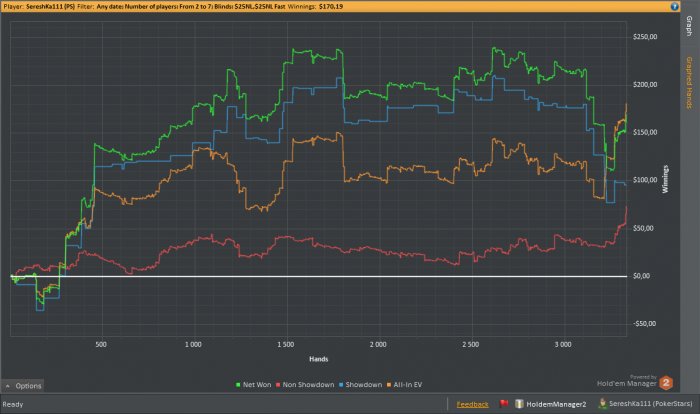
Task: Toggle the Non Showdown legend label
Action: pyautogui.click(x=308, y=385)
